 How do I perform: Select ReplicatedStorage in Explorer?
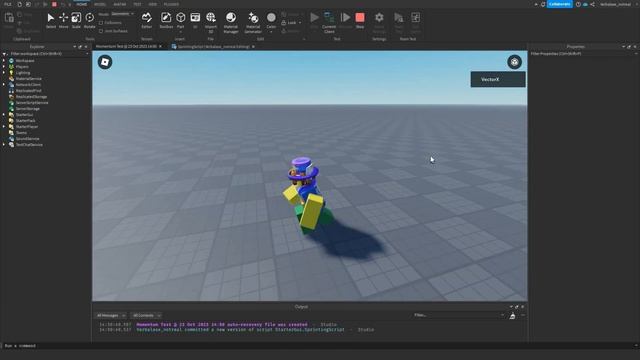coord(31,97)
